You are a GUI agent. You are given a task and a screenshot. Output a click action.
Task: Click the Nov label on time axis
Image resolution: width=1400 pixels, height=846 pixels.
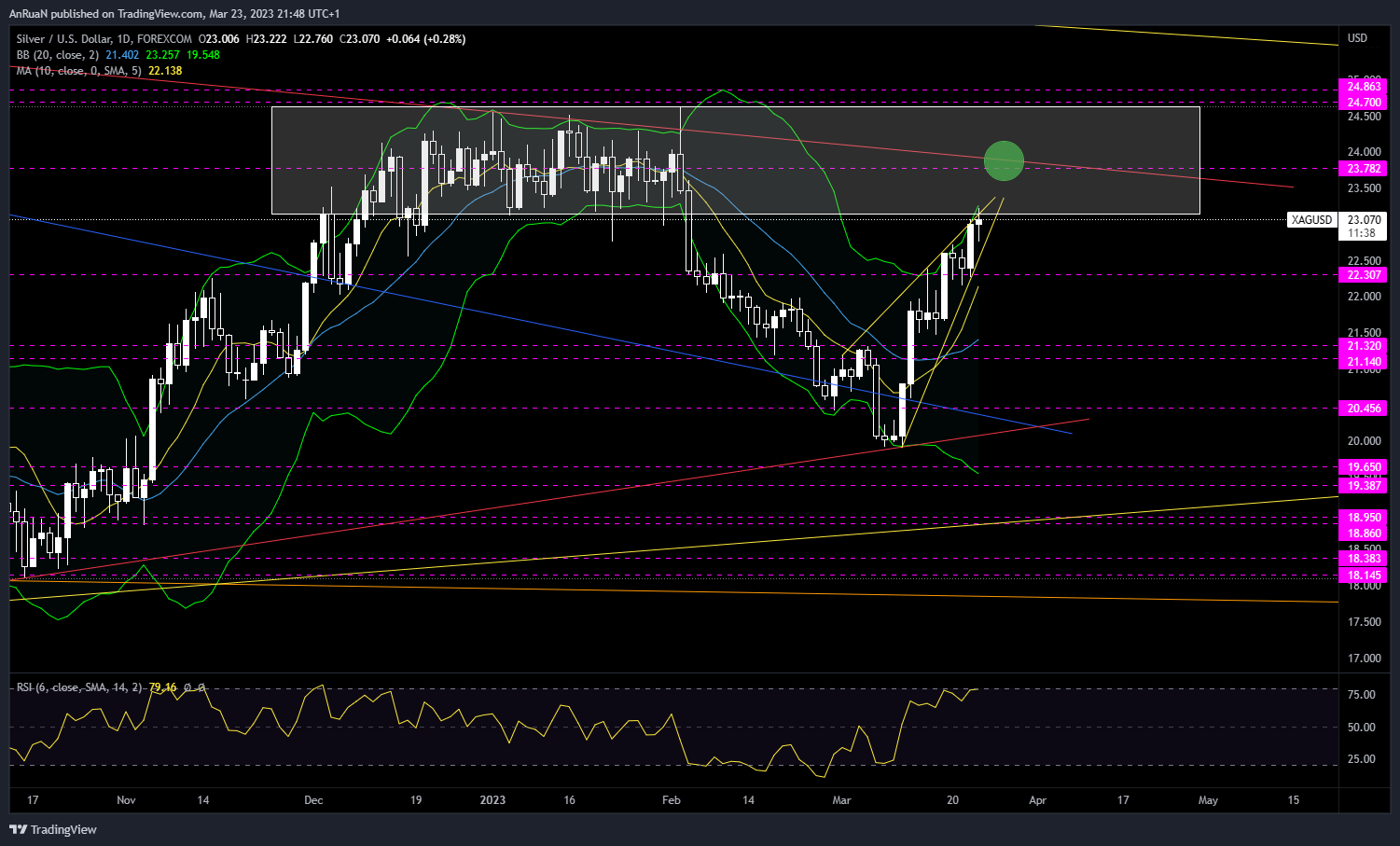coord(127,800)
